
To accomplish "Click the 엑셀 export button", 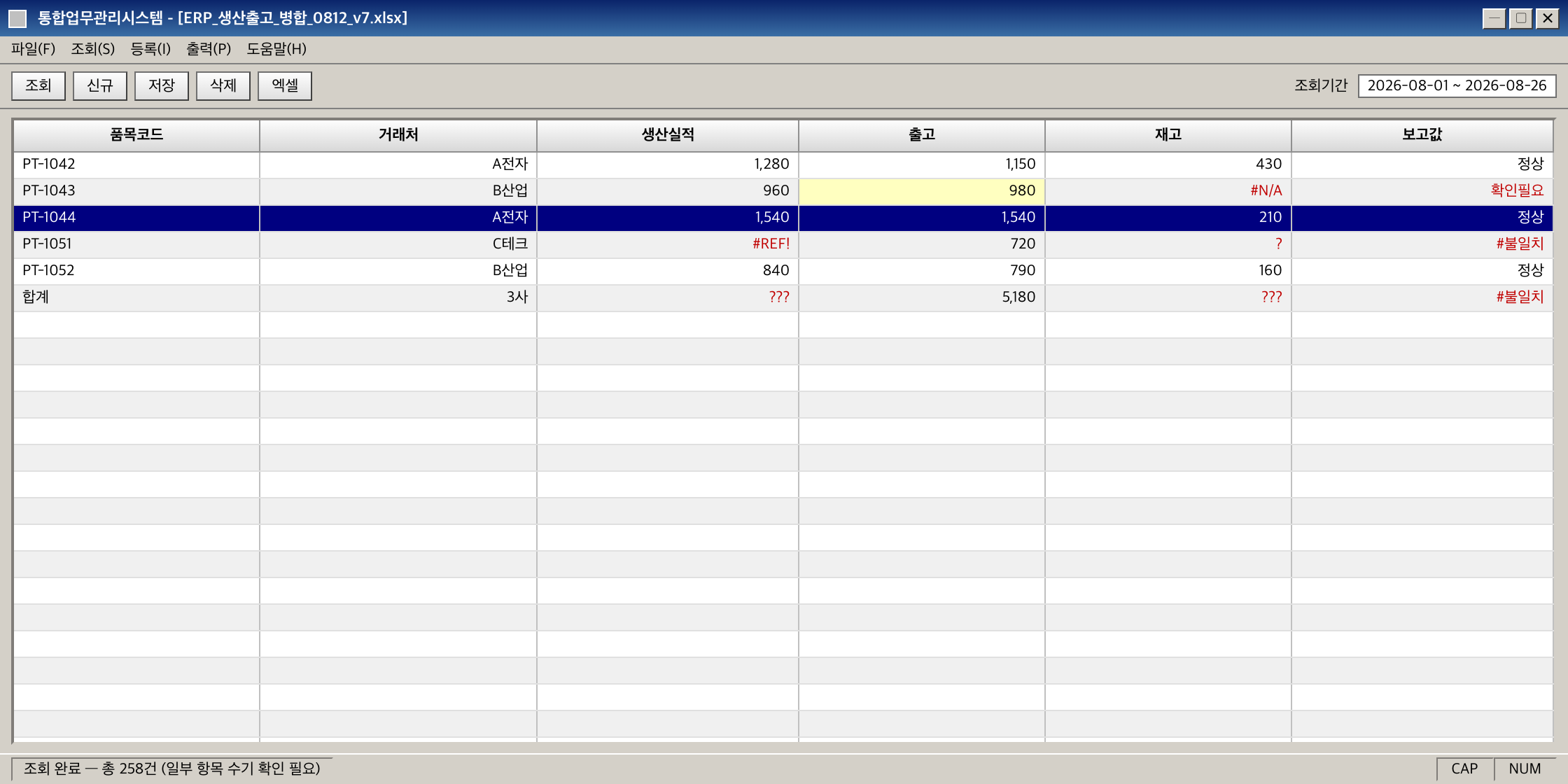I will 285,85.
